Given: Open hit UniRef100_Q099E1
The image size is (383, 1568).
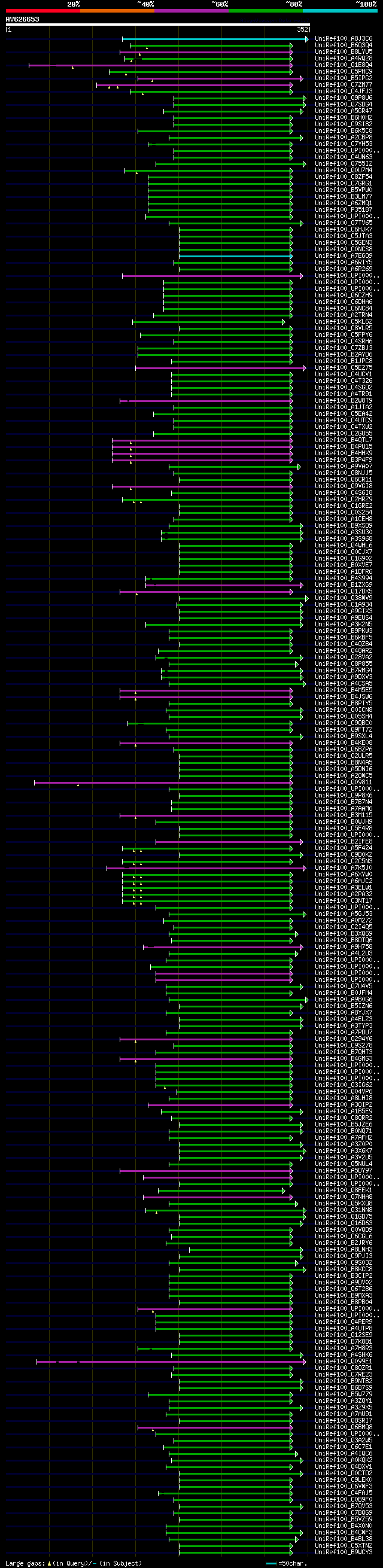Looking at the screenshot, I should 344,1362.
